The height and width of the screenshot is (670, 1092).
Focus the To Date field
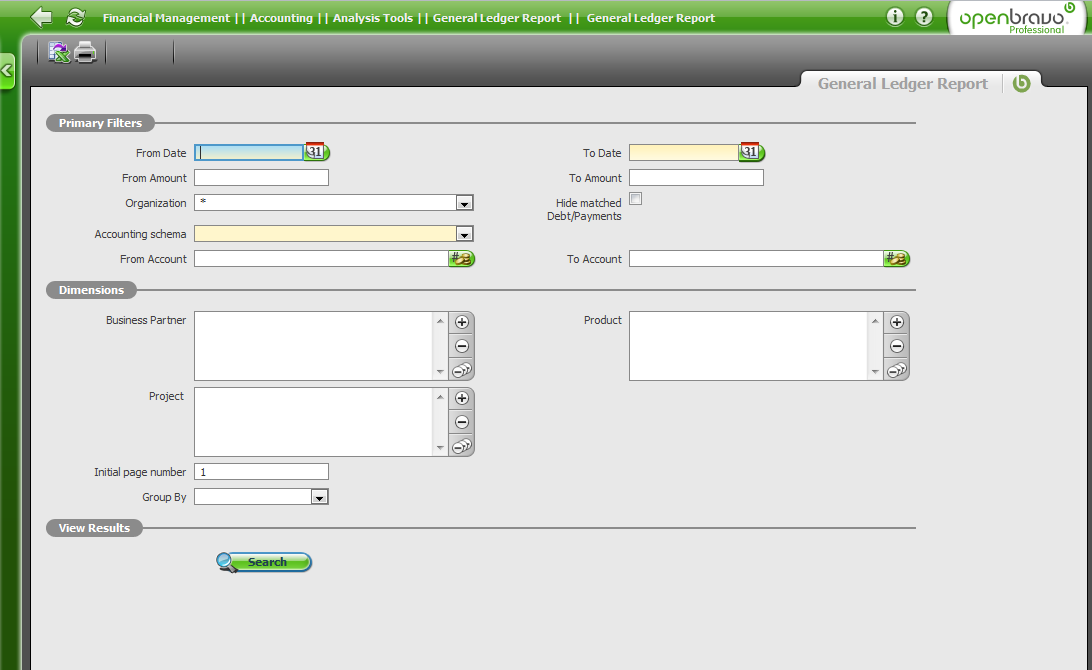(x=684, y=153)
